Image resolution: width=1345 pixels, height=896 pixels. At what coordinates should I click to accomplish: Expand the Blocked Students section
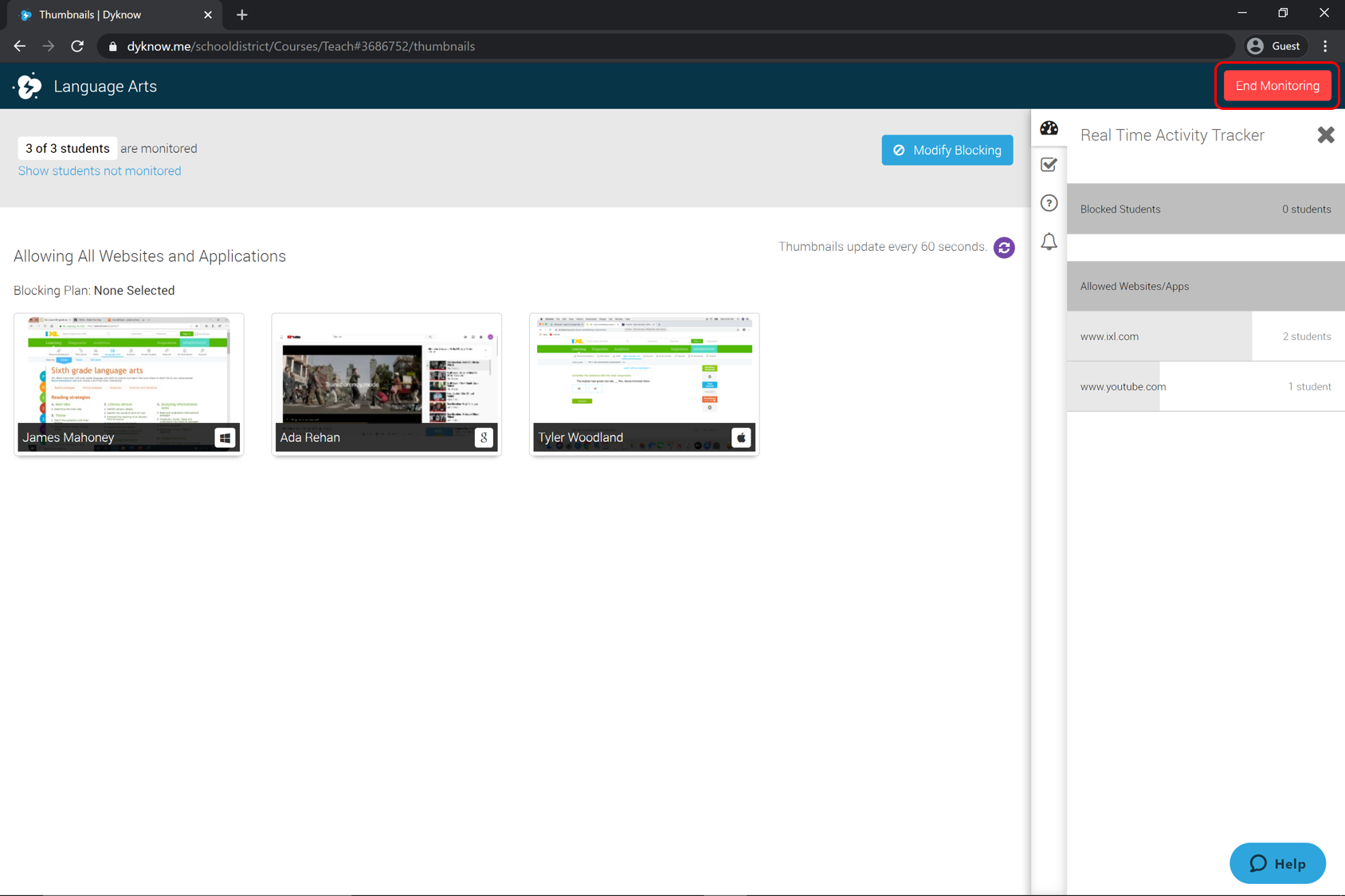[x=1206, y=209]
